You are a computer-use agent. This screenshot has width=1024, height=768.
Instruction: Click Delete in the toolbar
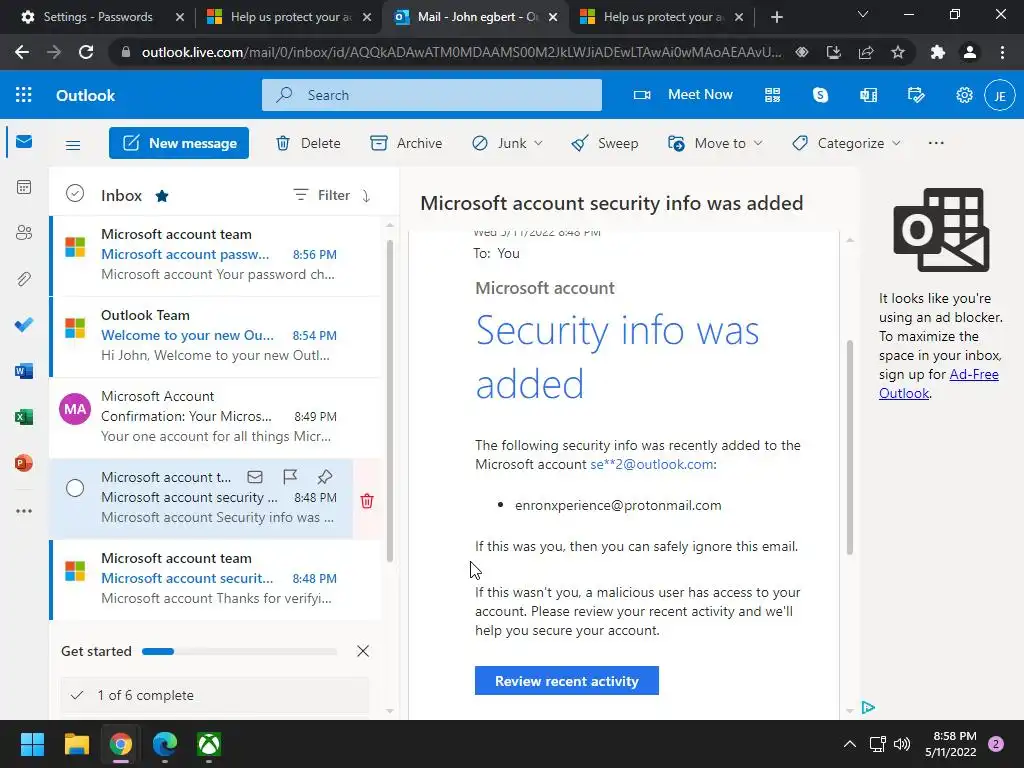pos(308,143)
